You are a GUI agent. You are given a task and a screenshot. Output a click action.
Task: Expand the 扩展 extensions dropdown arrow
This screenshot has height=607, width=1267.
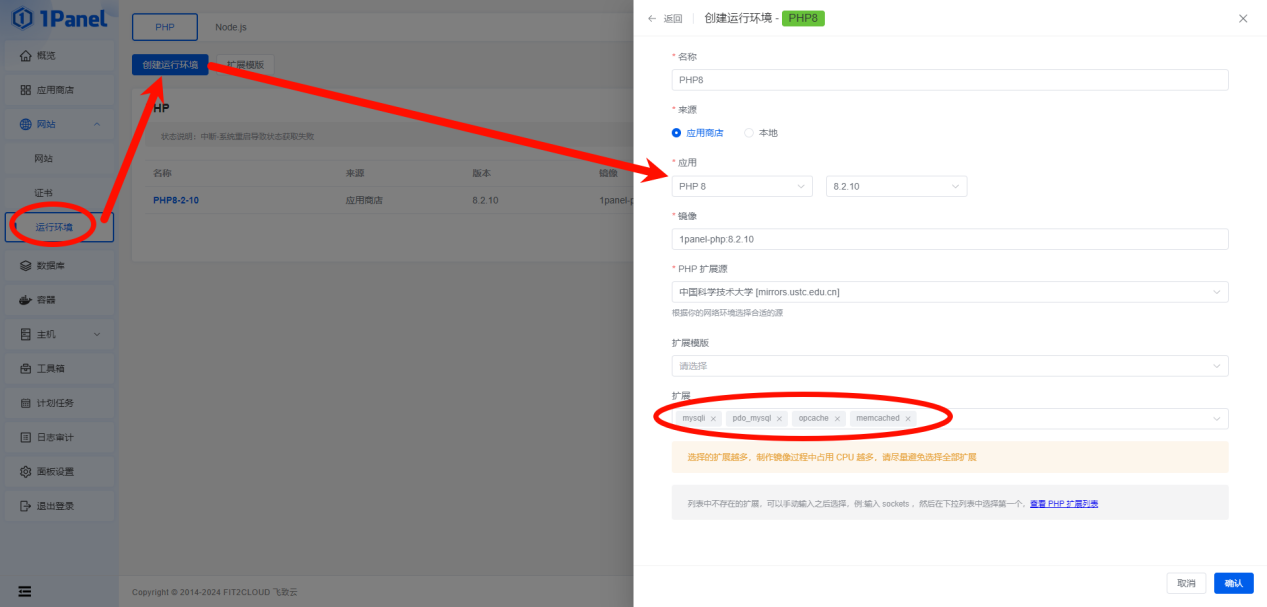click(x=1217, y=419)
